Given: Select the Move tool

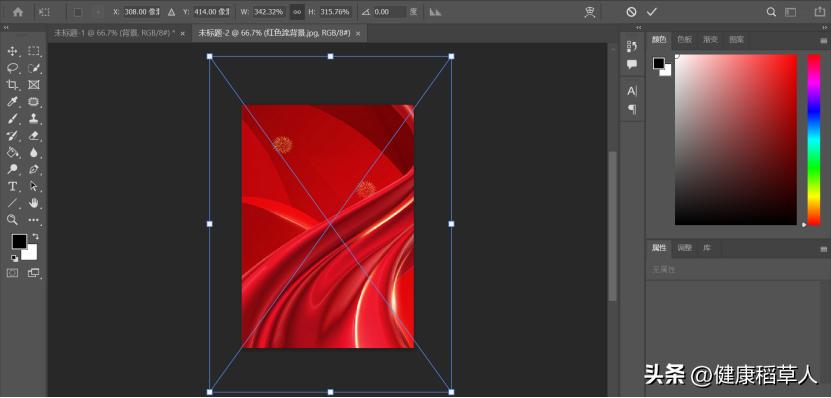Looking at the screenshot, I should 12,51.
